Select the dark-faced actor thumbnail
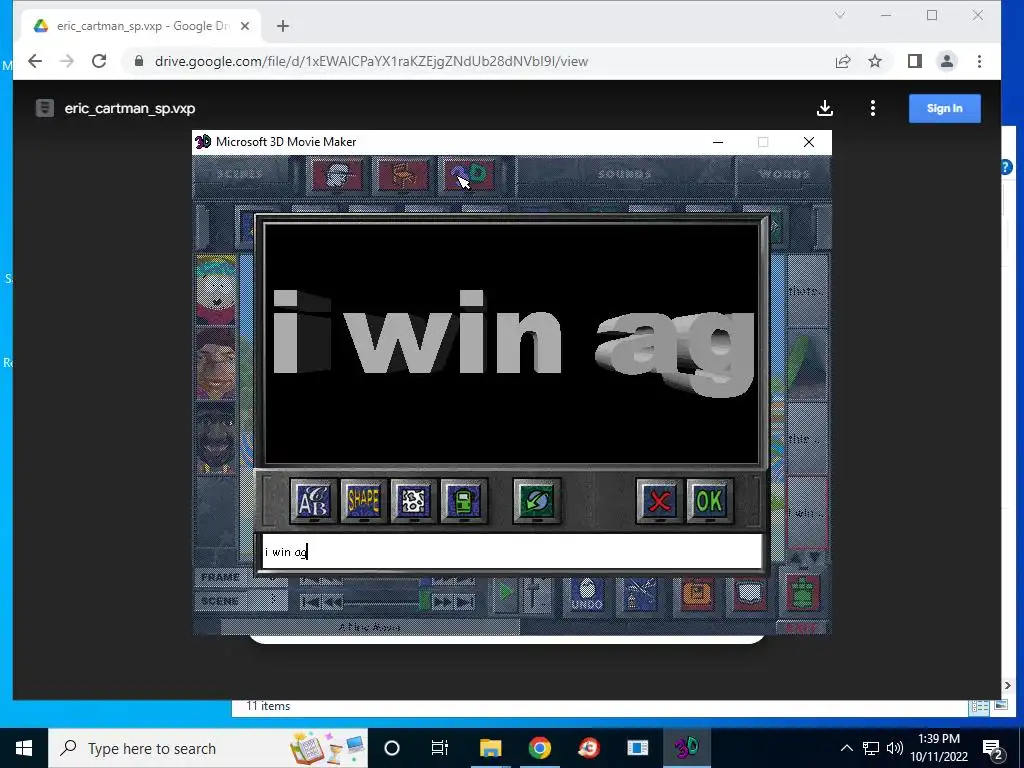 click(x=216, y=438)
